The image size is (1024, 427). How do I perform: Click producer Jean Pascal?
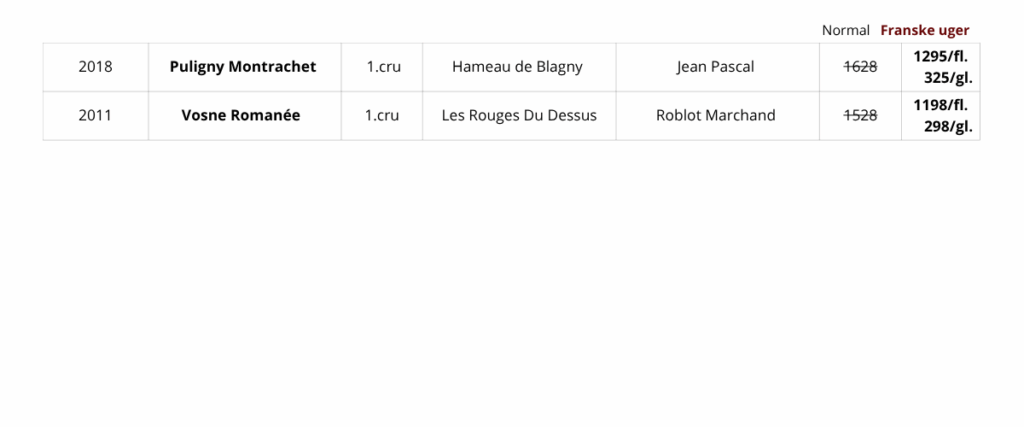(x=715, y=67)
